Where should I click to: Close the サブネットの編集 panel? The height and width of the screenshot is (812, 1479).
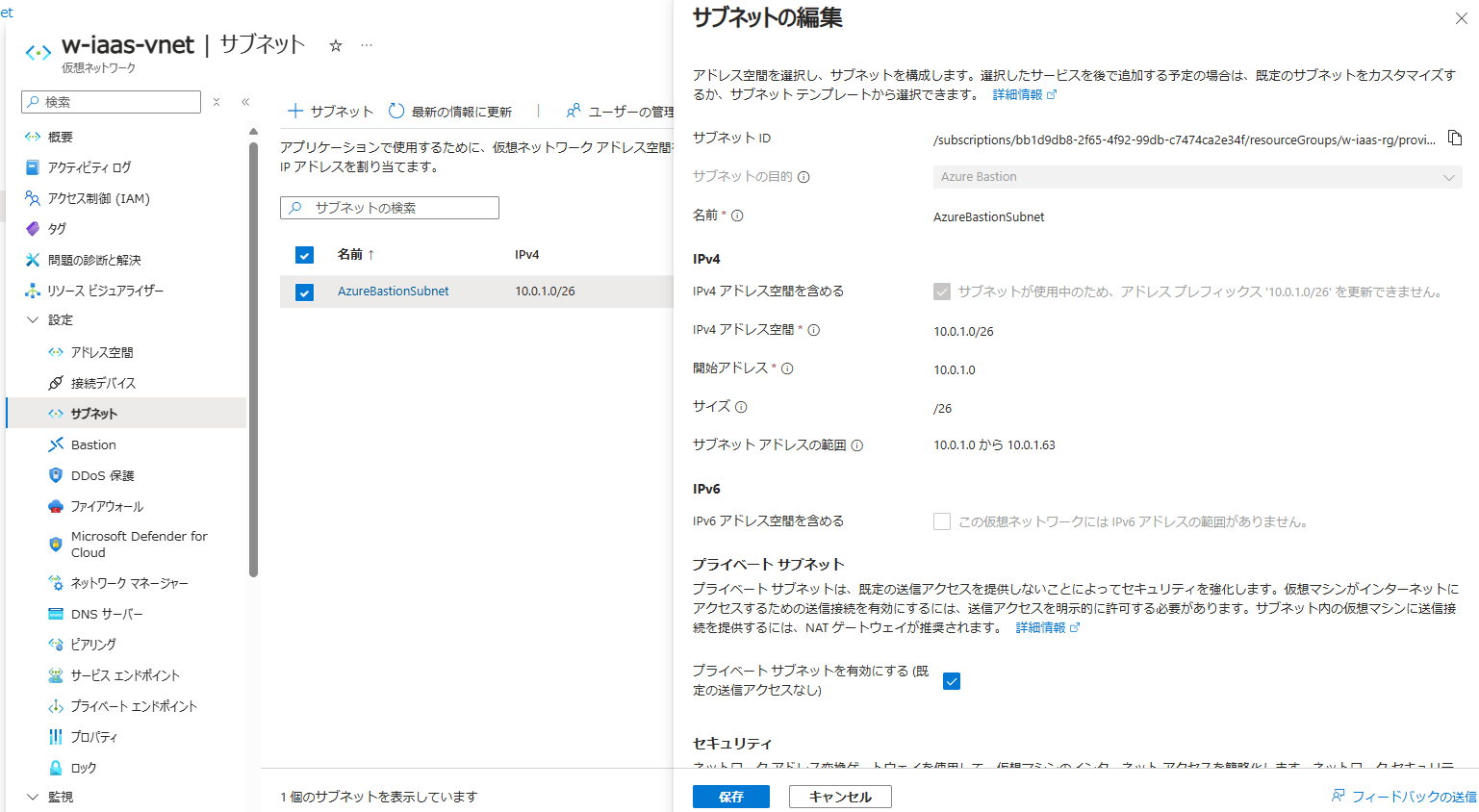click(1461, 18)
